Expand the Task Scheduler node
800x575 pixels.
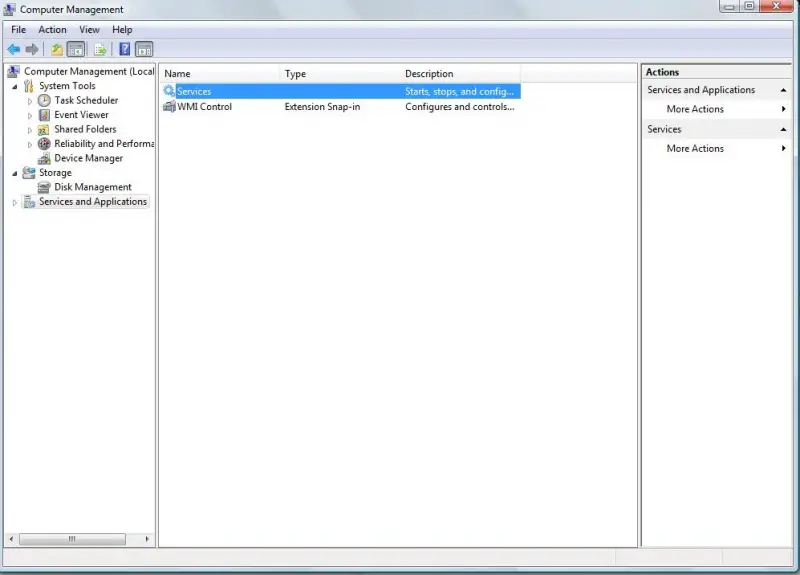tap(30, 101)
